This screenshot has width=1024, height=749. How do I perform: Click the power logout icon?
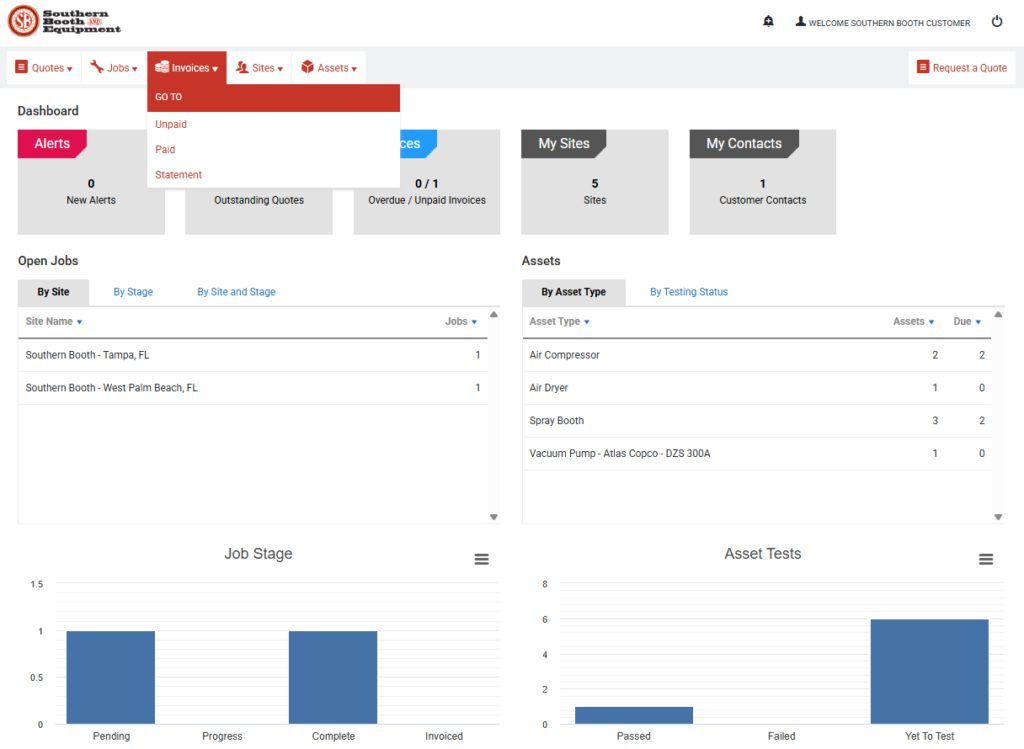(x=997, y=22)
